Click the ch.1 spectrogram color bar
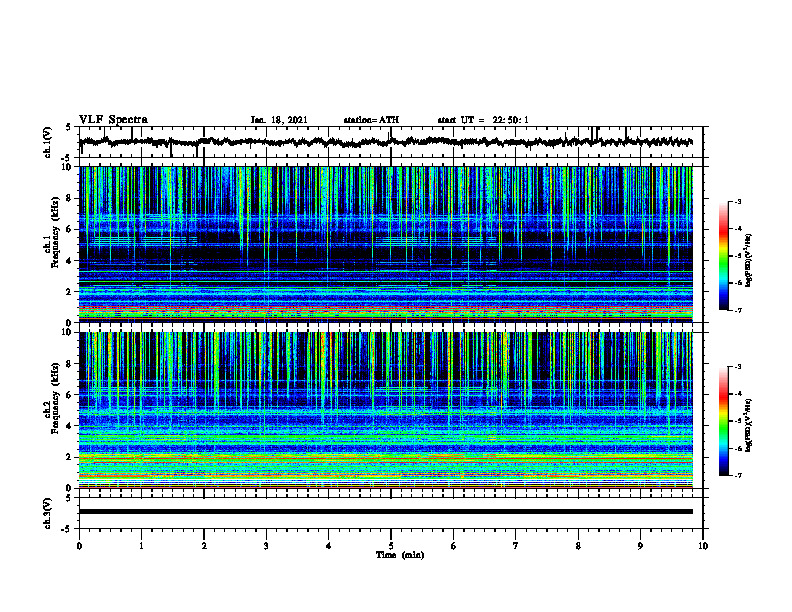The width and height of the screenshot is (792, 612). tap(724, 256)
